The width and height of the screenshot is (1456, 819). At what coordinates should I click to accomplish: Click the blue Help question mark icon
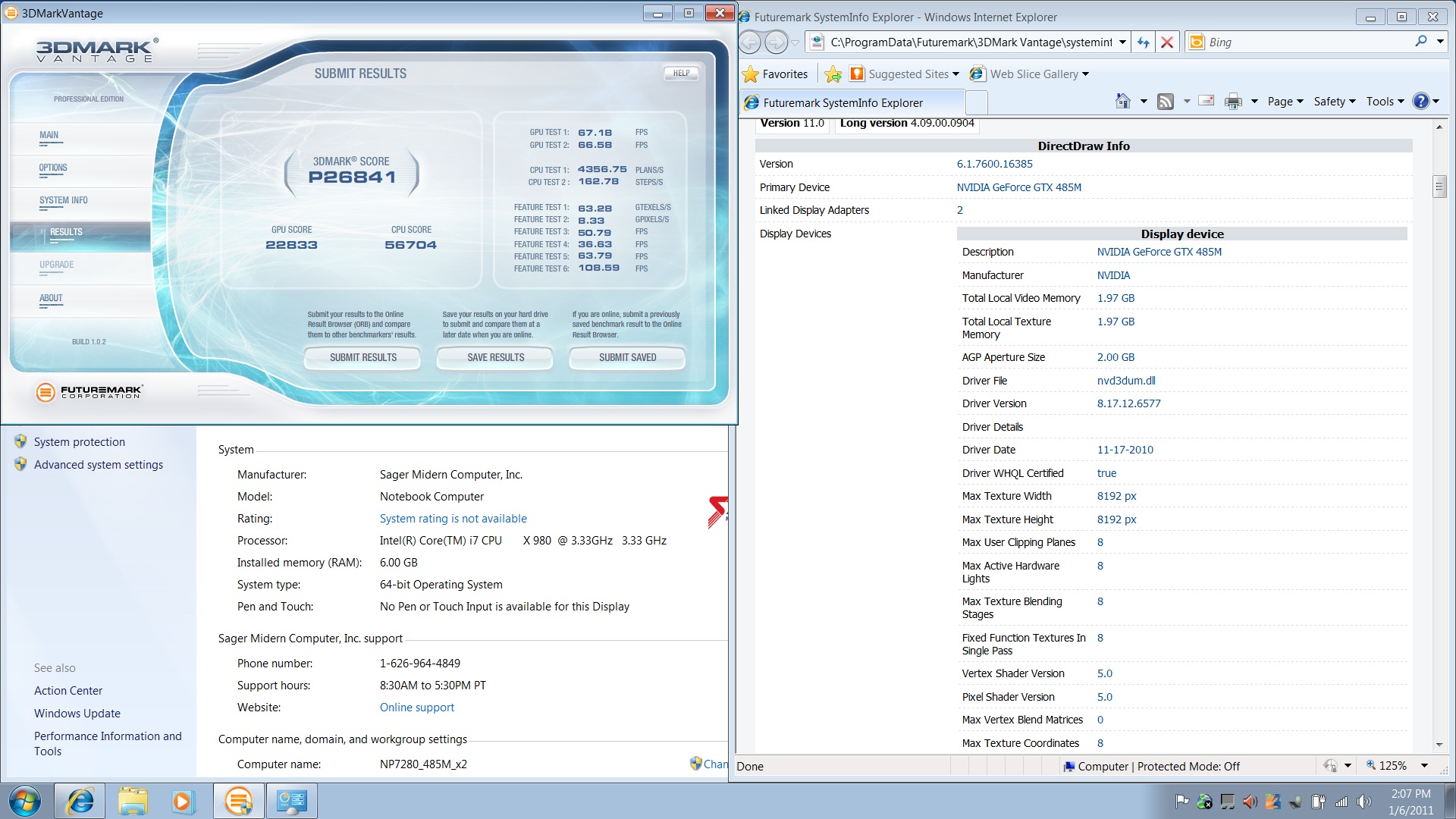point(1421,102)
